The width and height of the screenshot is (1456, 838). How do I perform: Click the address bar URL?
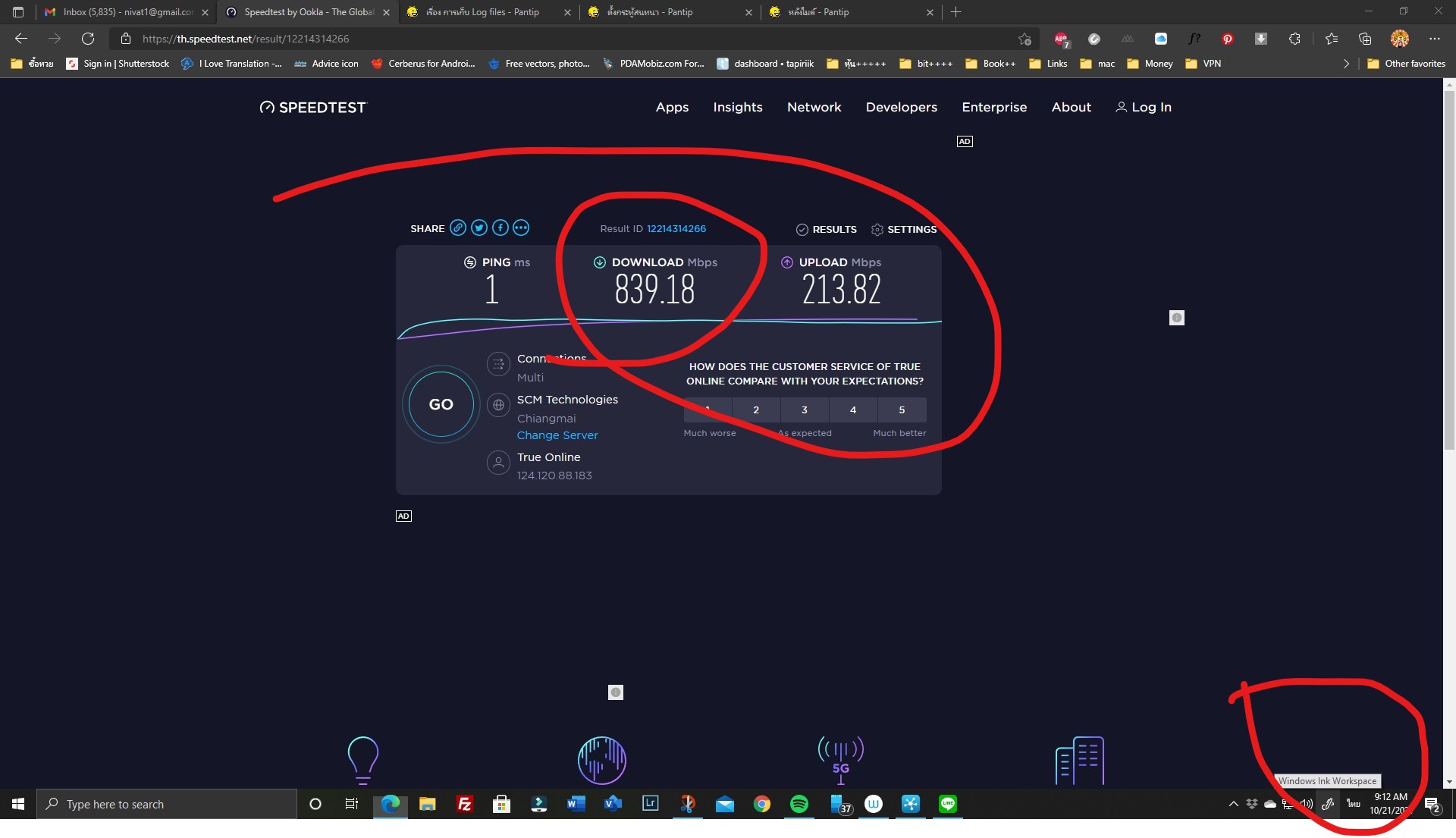pyautogui.click(x=246, y=39)
